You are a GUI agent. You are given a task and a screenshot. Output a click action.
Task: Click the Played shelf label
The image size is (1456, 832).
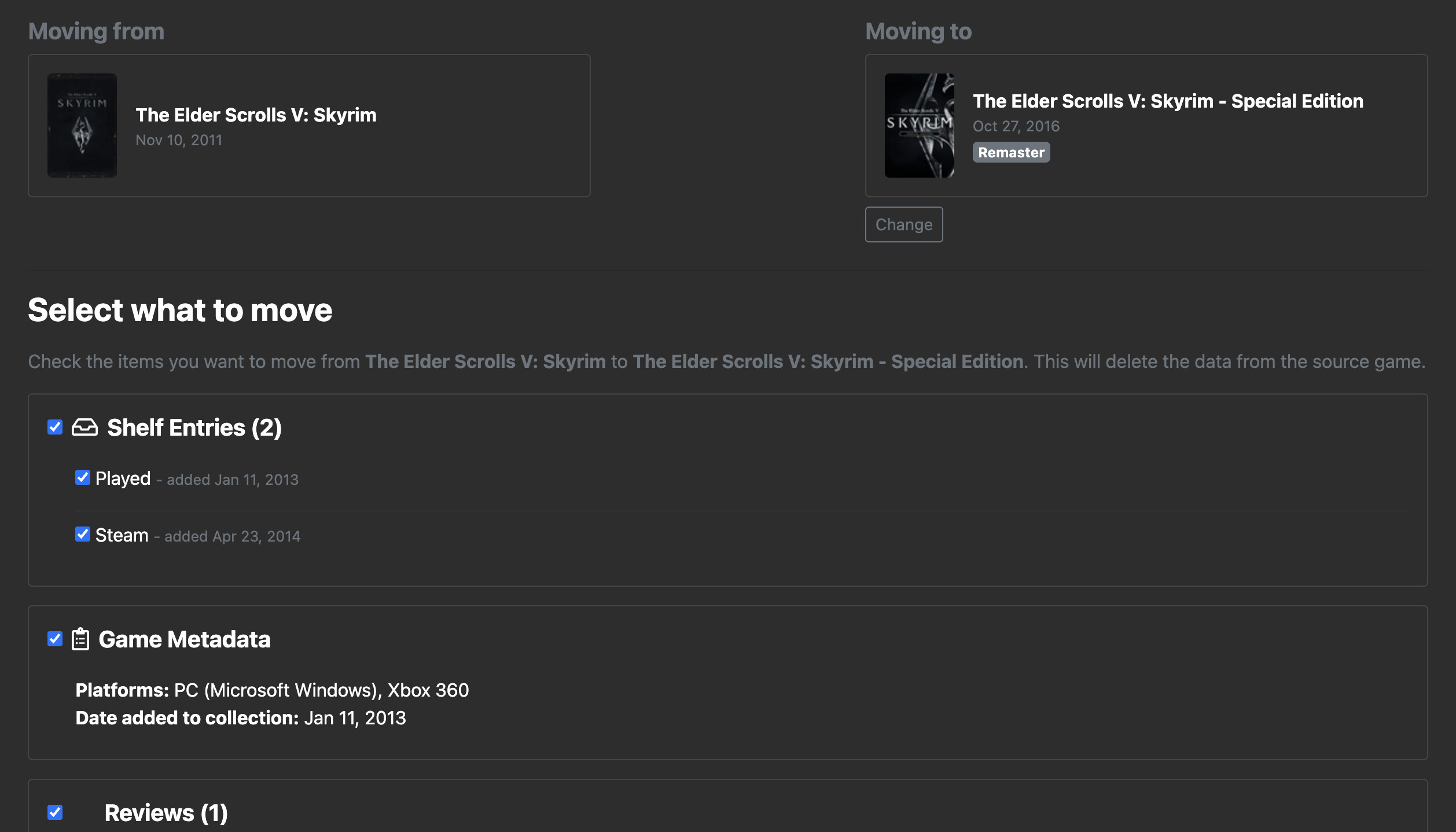pos(123,478)
